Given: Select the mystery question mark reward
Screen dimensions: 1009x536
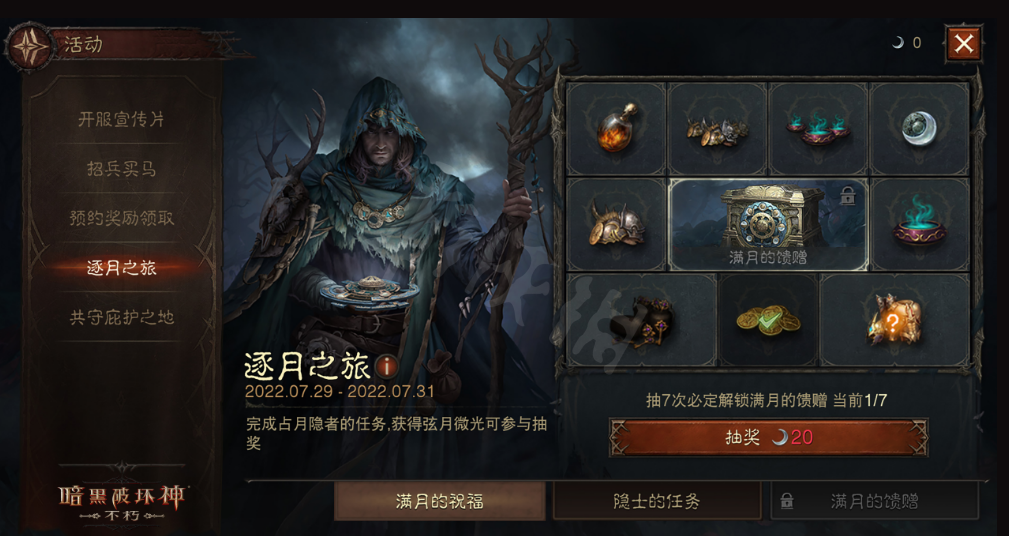Looking at the screenshot, I should (894, 320).
